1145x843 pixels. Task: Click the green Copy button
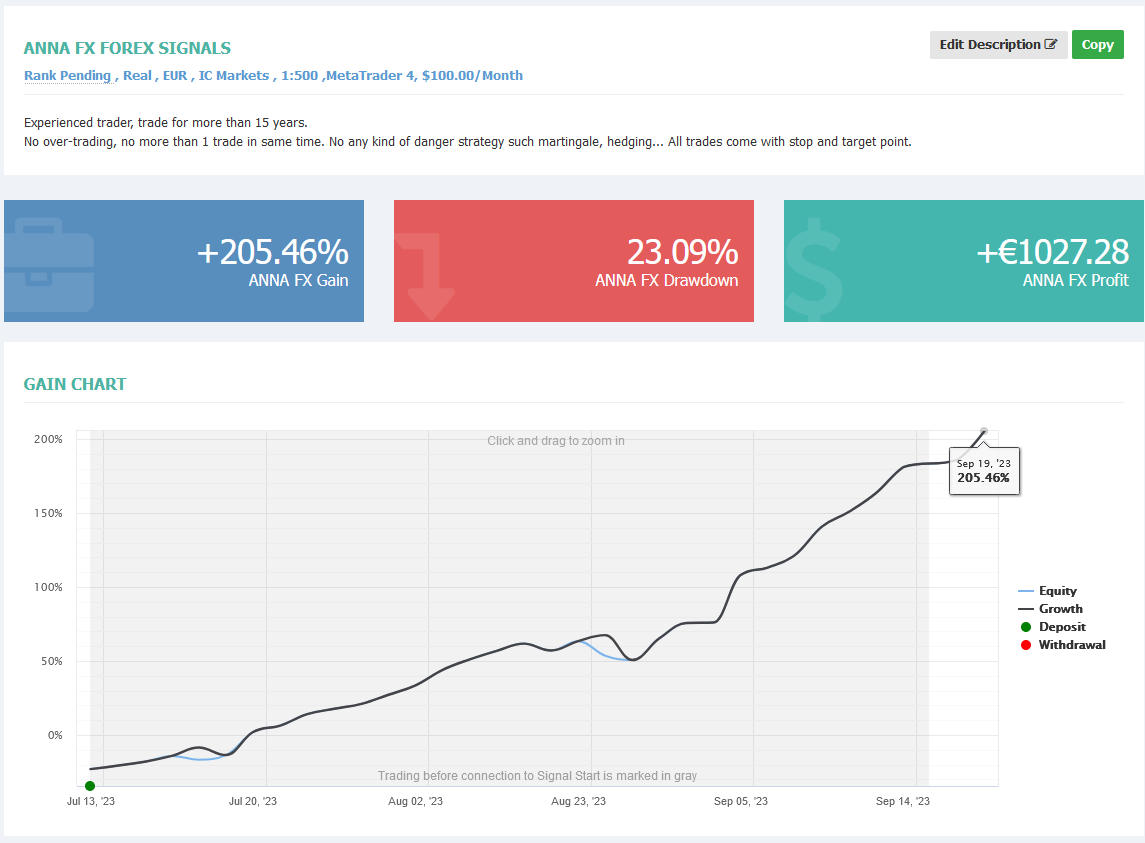[1098, 45]
